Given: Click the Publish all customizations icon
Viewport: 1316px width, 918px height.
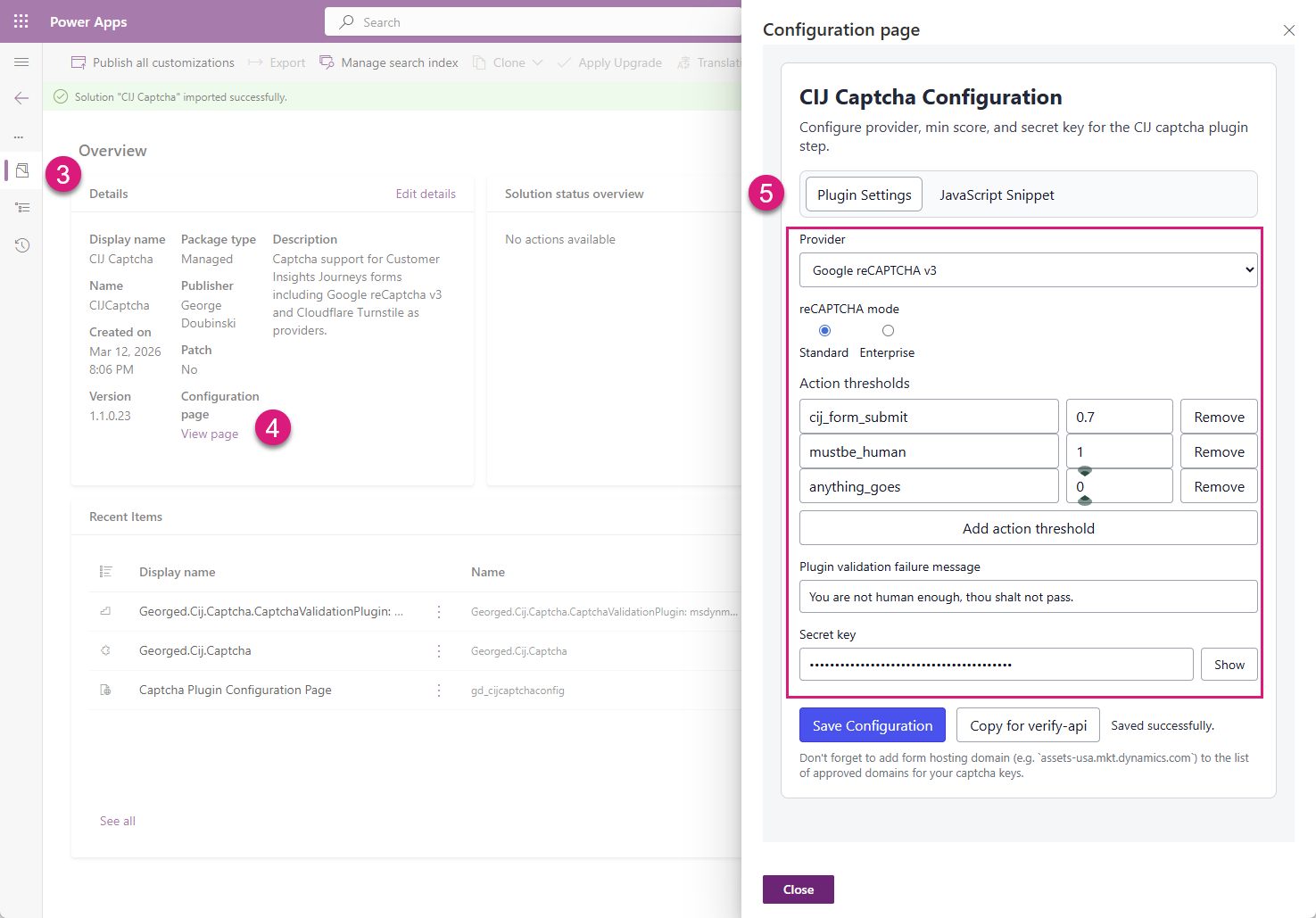Looking at the screenshot, I should [79, 62].
